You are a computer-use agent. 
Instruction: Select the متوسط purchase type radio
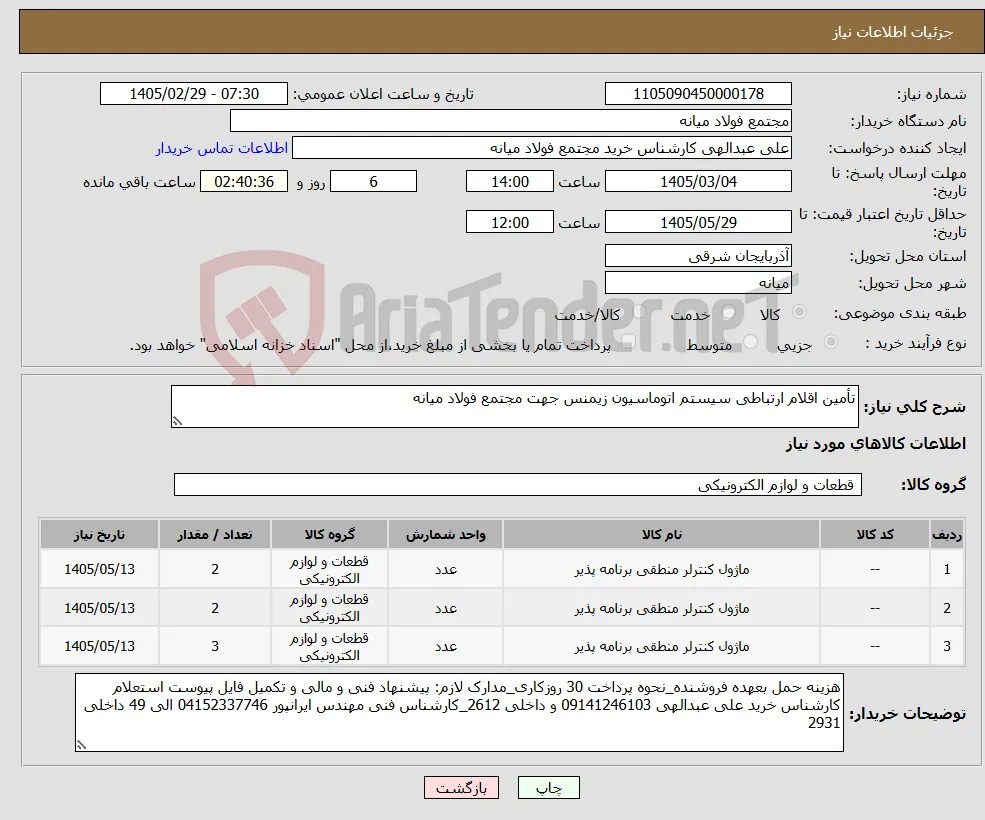click(x=751, y=342)
